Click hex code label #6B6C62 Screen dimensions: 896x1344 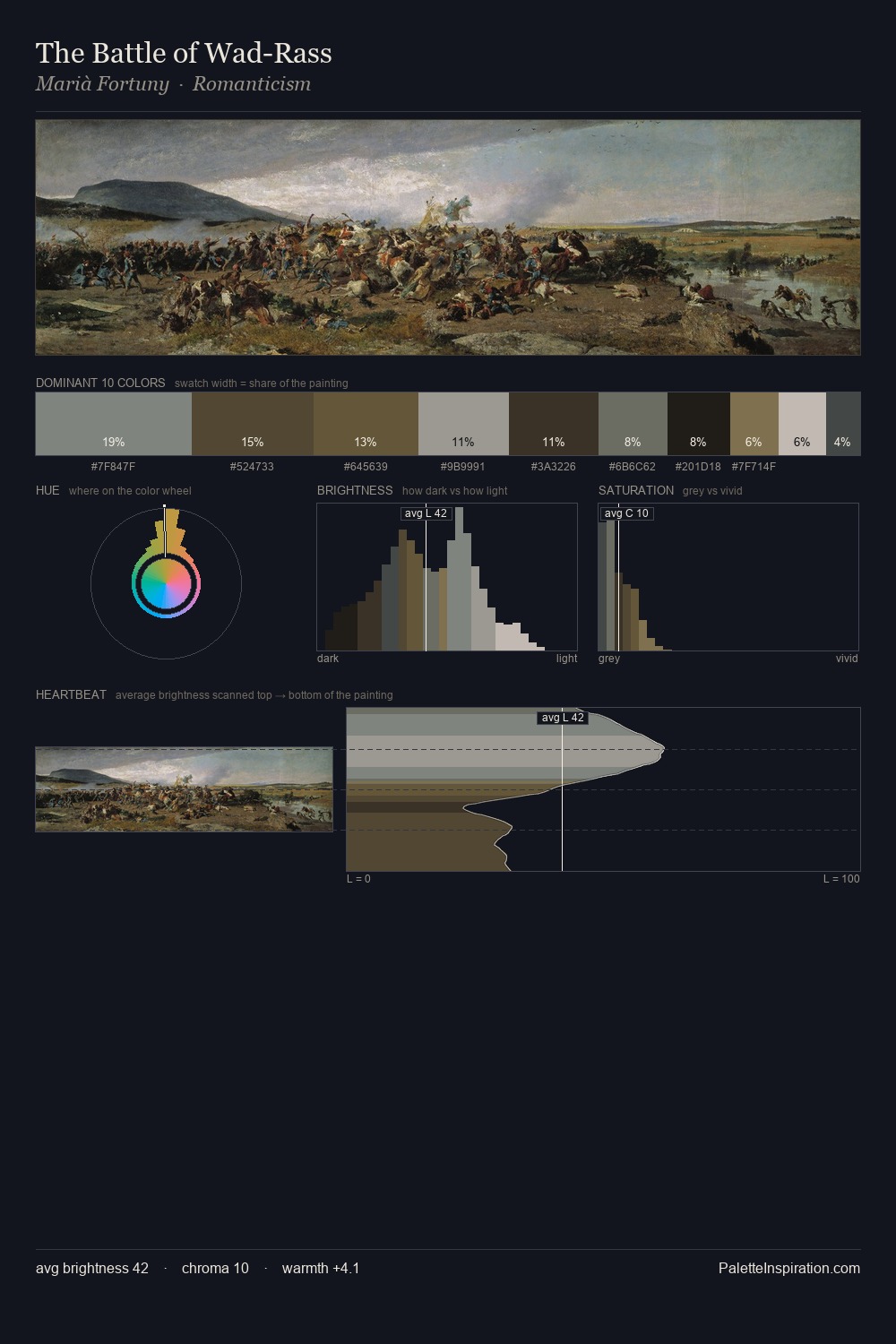pos(633,467)
